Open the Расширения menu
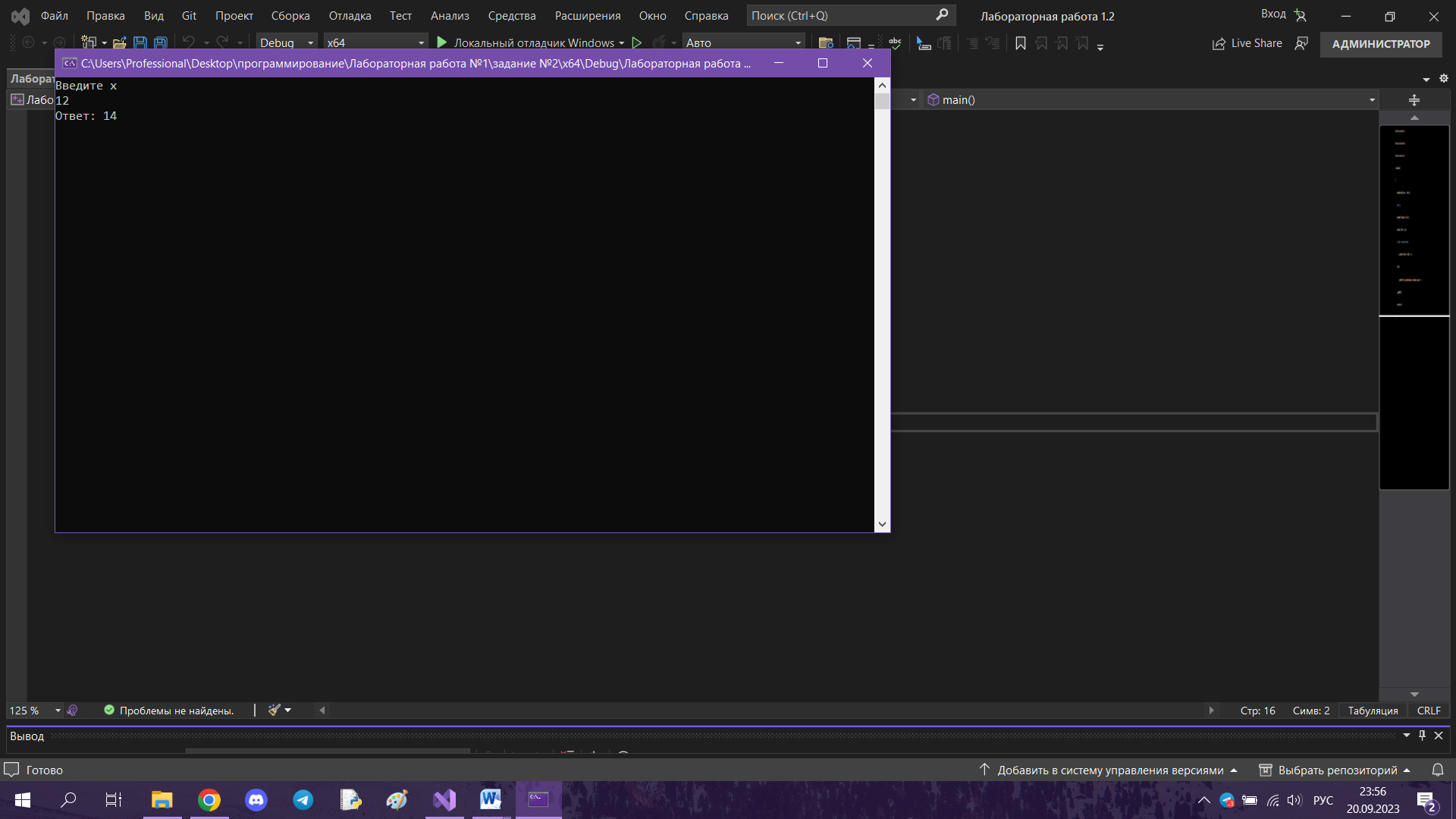 [588, 15]
